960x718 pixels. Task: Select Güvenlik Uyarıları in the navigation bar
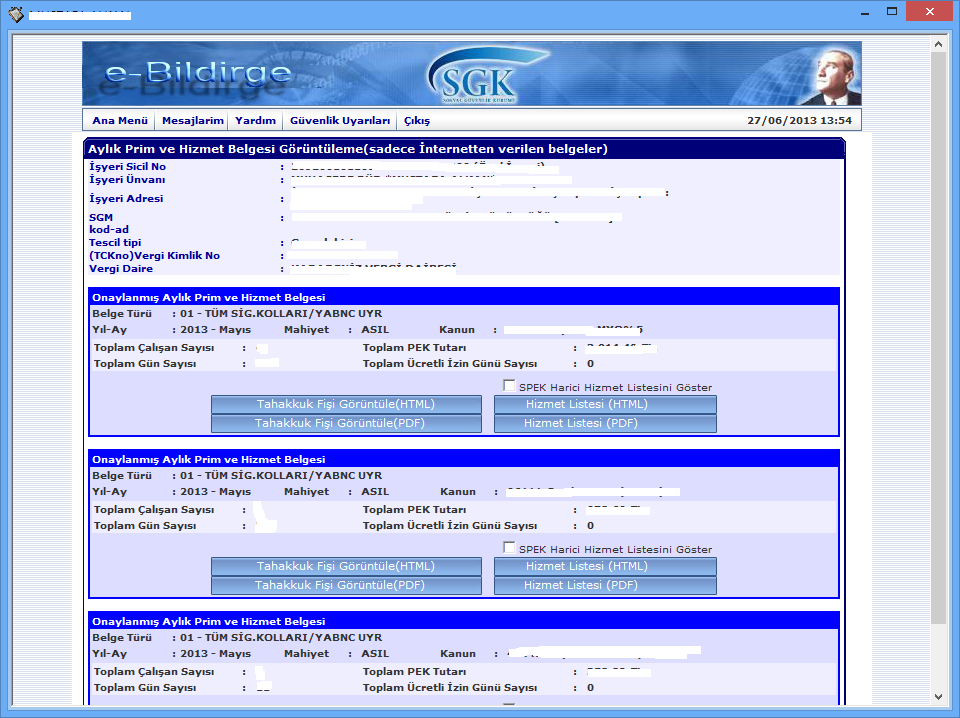[340, 120]
